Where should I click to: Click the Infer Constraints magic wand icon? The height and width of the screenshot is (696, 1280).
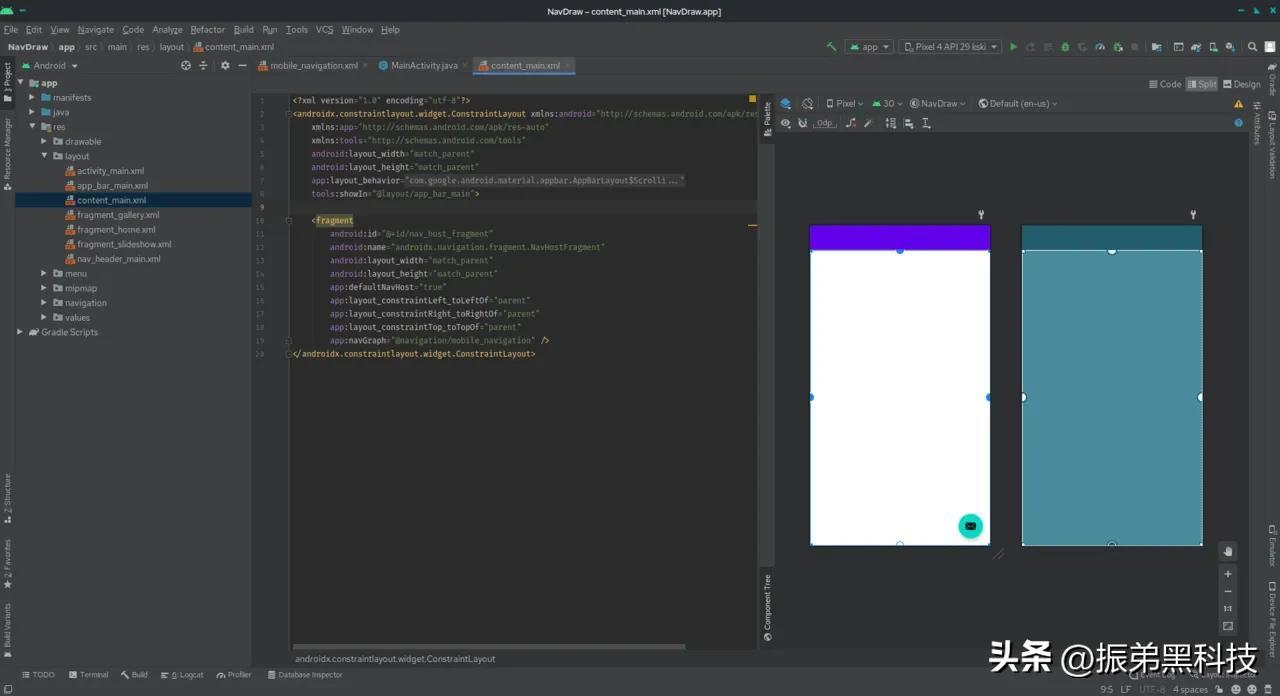click(x=868, y=123)
